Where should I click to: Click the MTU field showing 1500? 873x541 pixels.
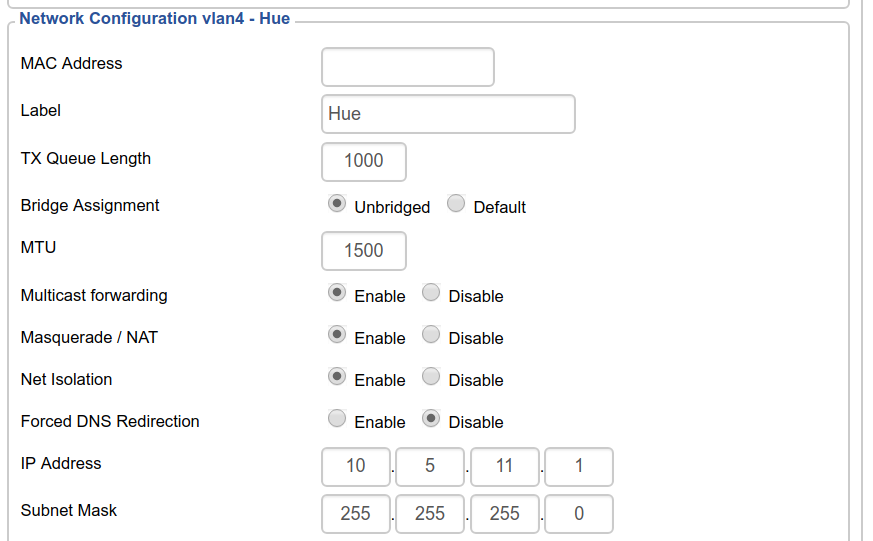364,251
